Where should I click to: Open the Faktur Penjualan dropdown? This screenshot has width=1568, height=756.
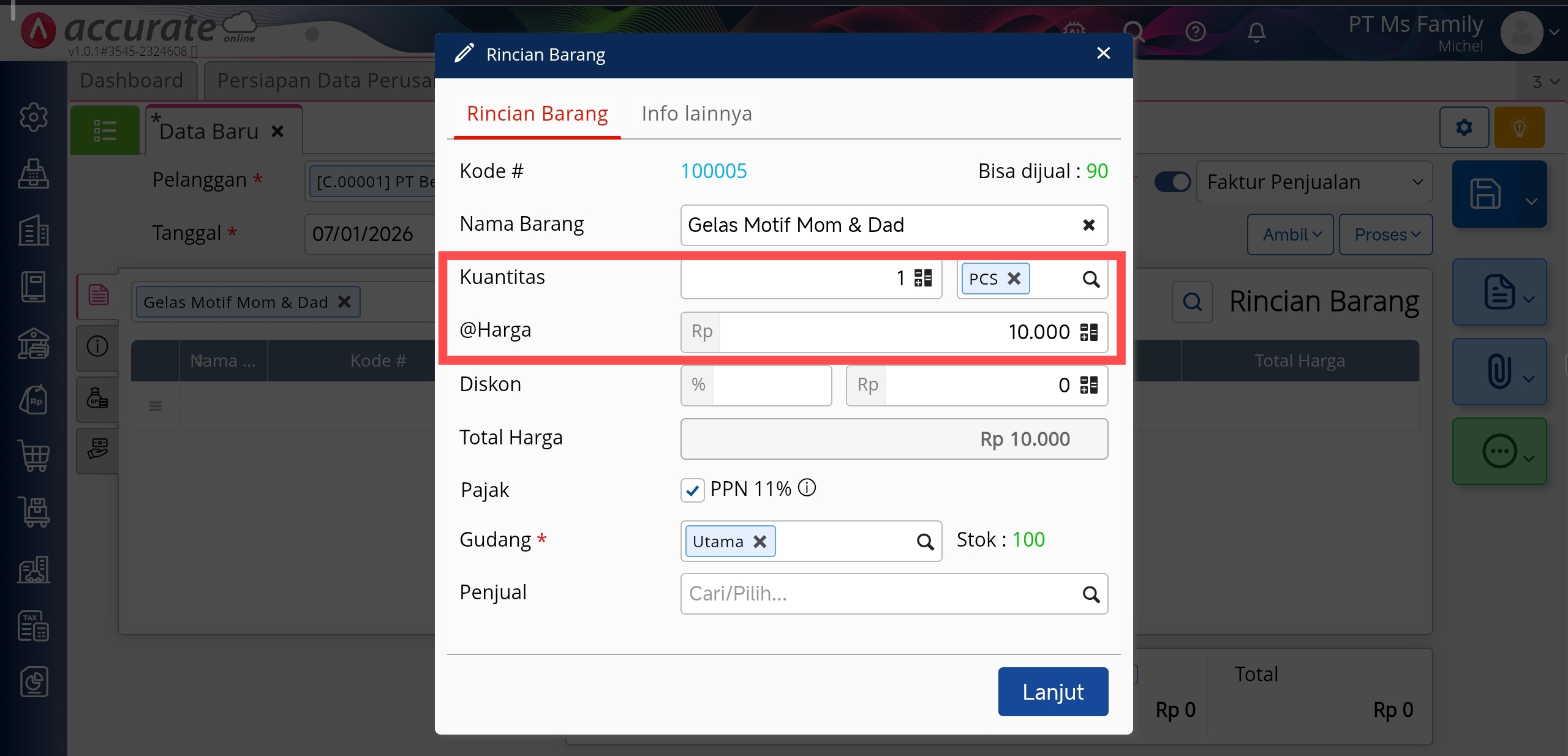(1314, 182)
